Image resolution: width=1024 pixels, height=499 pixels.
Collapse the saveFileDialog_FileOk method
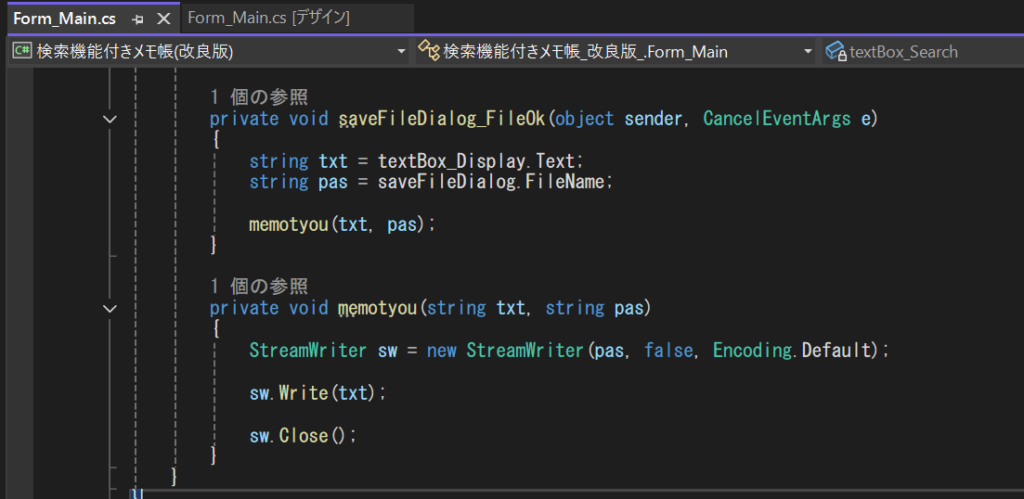(110, 120)
